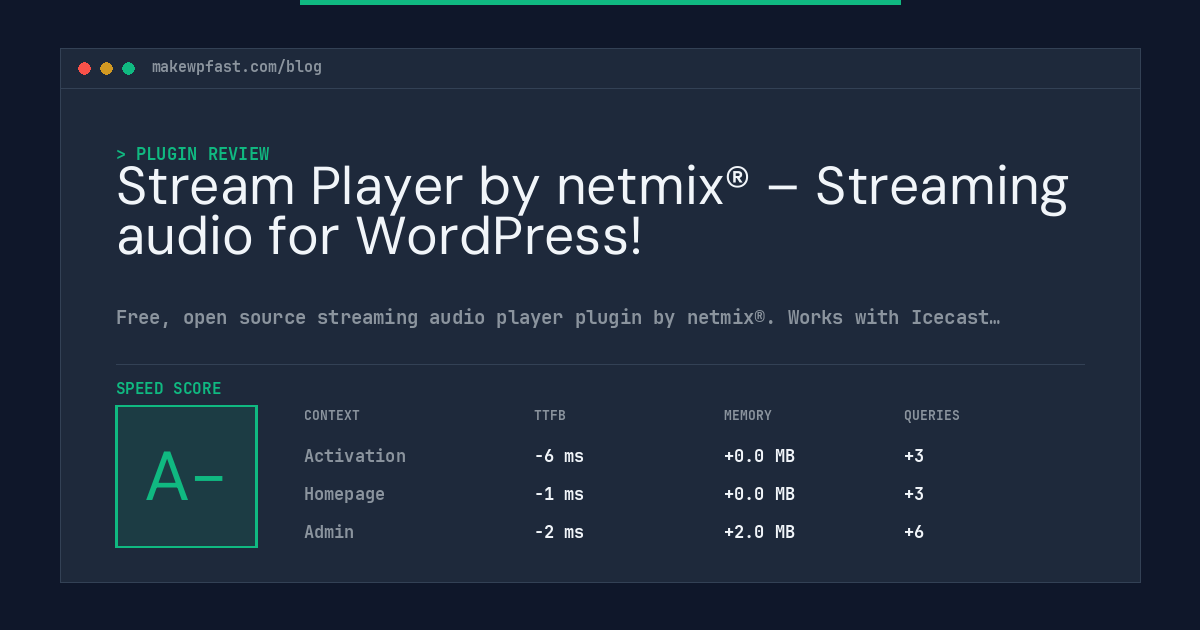Click the A- speed score badge
This screenshot has height=630, width=1200.
point(186,476)
